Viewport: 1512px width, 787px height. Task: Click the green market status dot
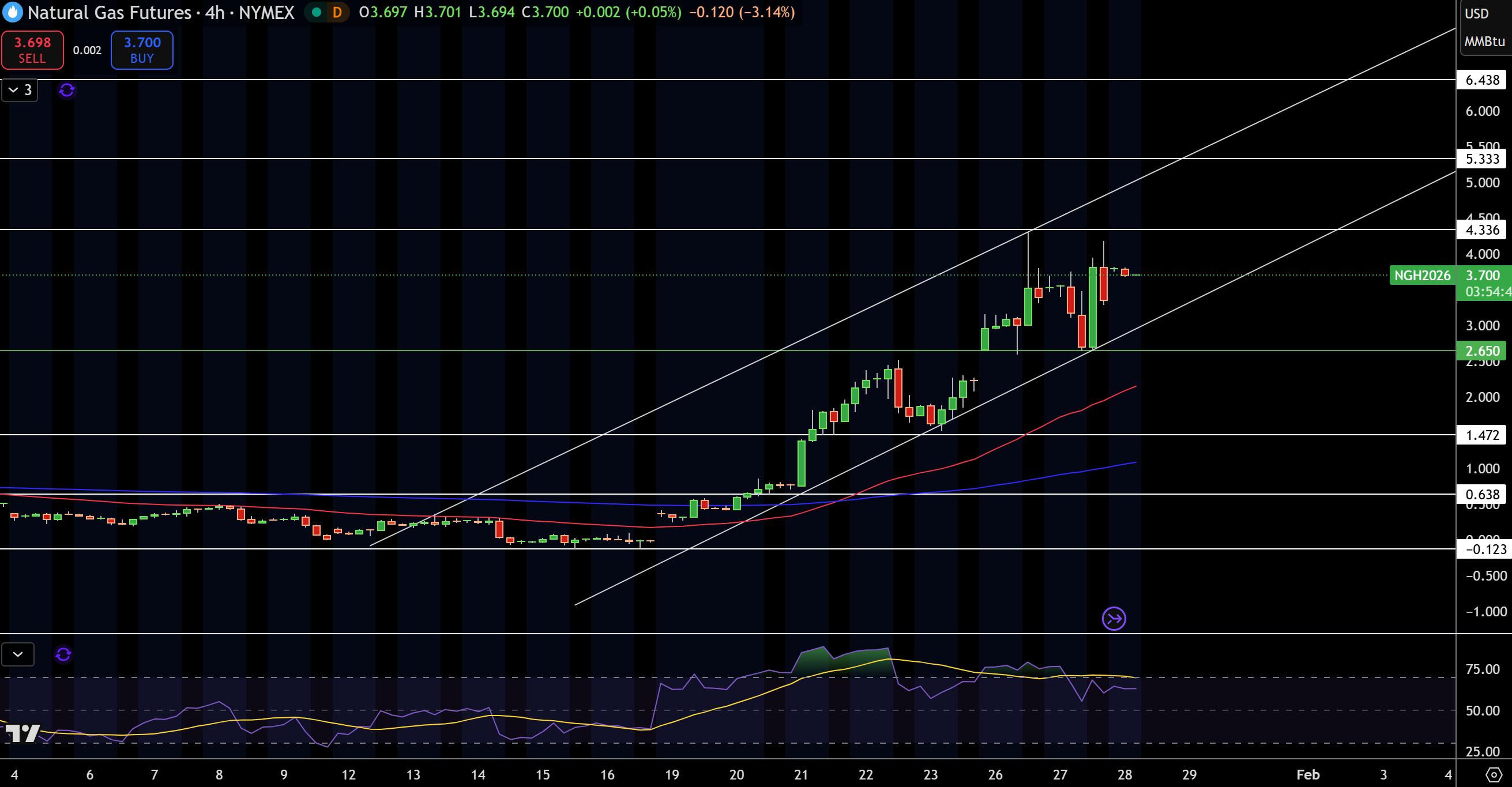[x=317, y=12]
